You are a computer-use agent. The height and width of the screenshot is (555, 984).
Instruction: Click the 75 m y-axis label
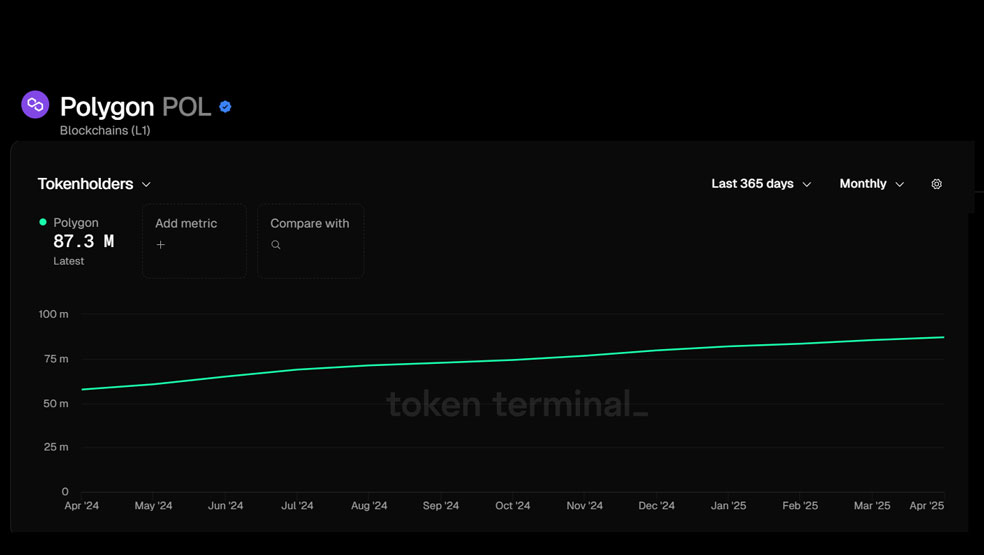tap(56, 359)
